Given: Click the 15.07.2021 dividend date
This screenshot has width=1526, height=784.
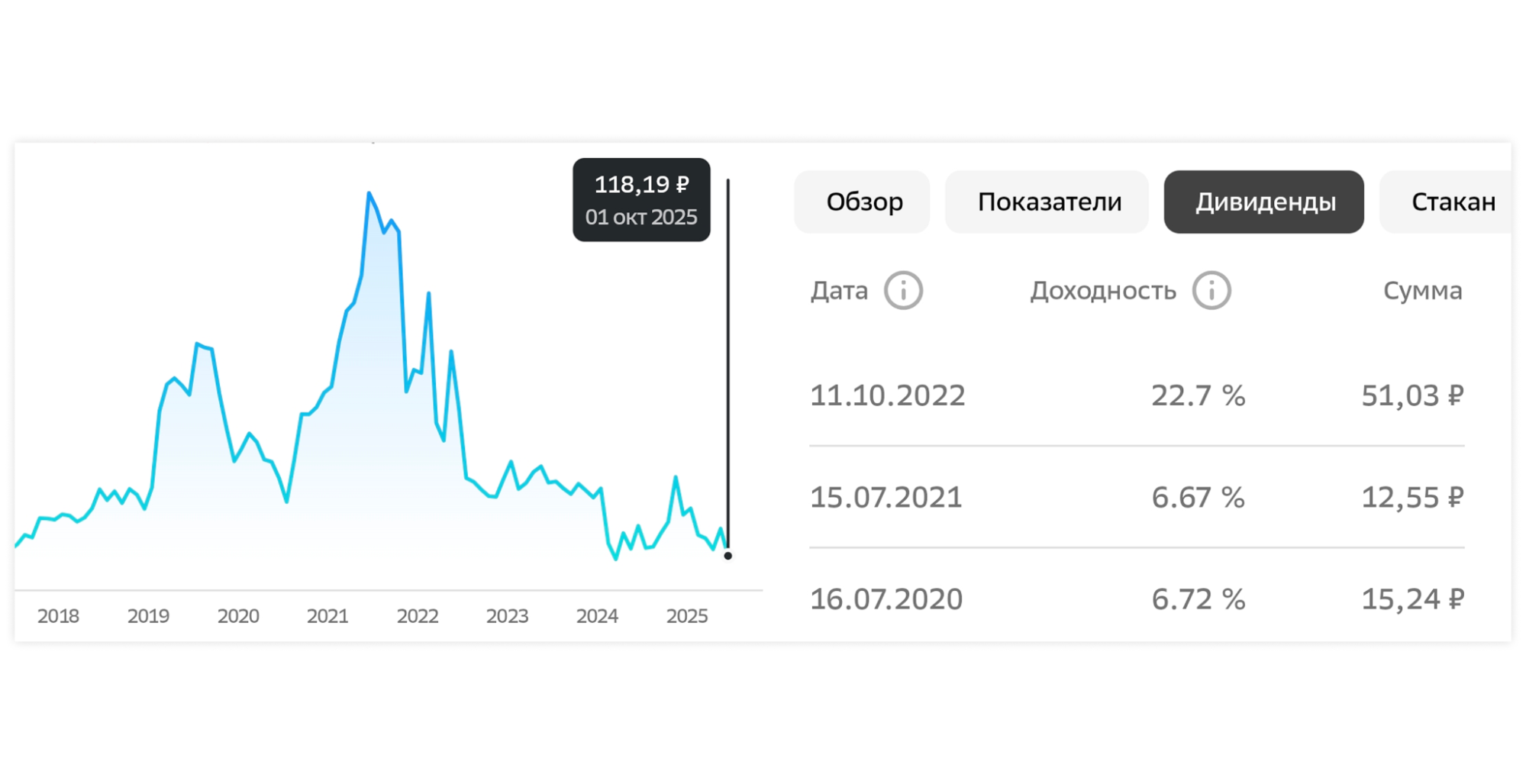Looking at the screenshot, I should [886, 498].
